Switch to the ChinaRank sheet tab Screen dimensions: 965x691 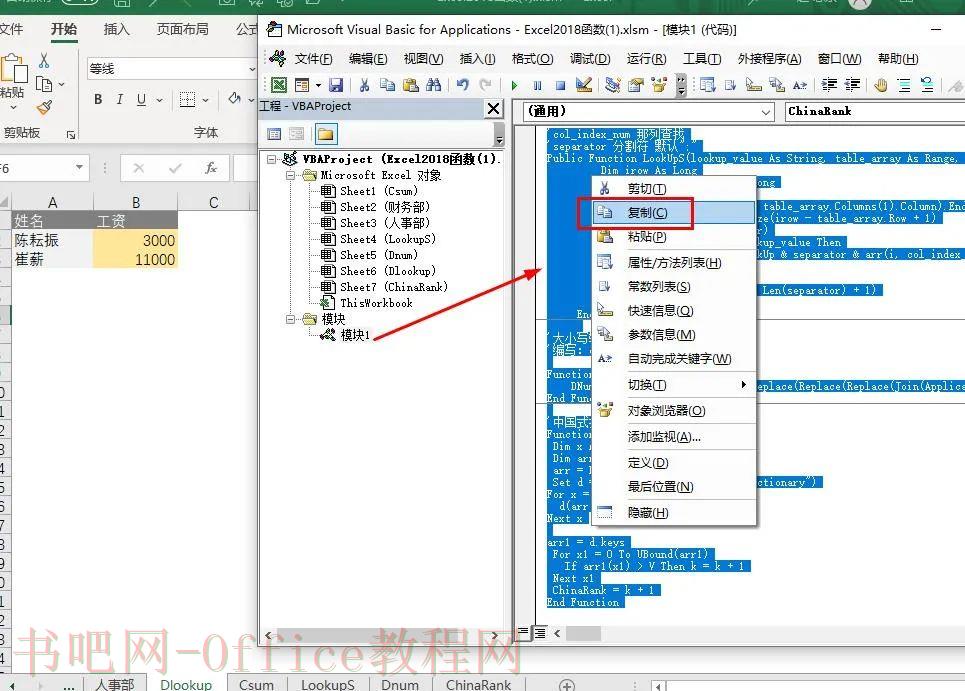click(x=478, y=684)
